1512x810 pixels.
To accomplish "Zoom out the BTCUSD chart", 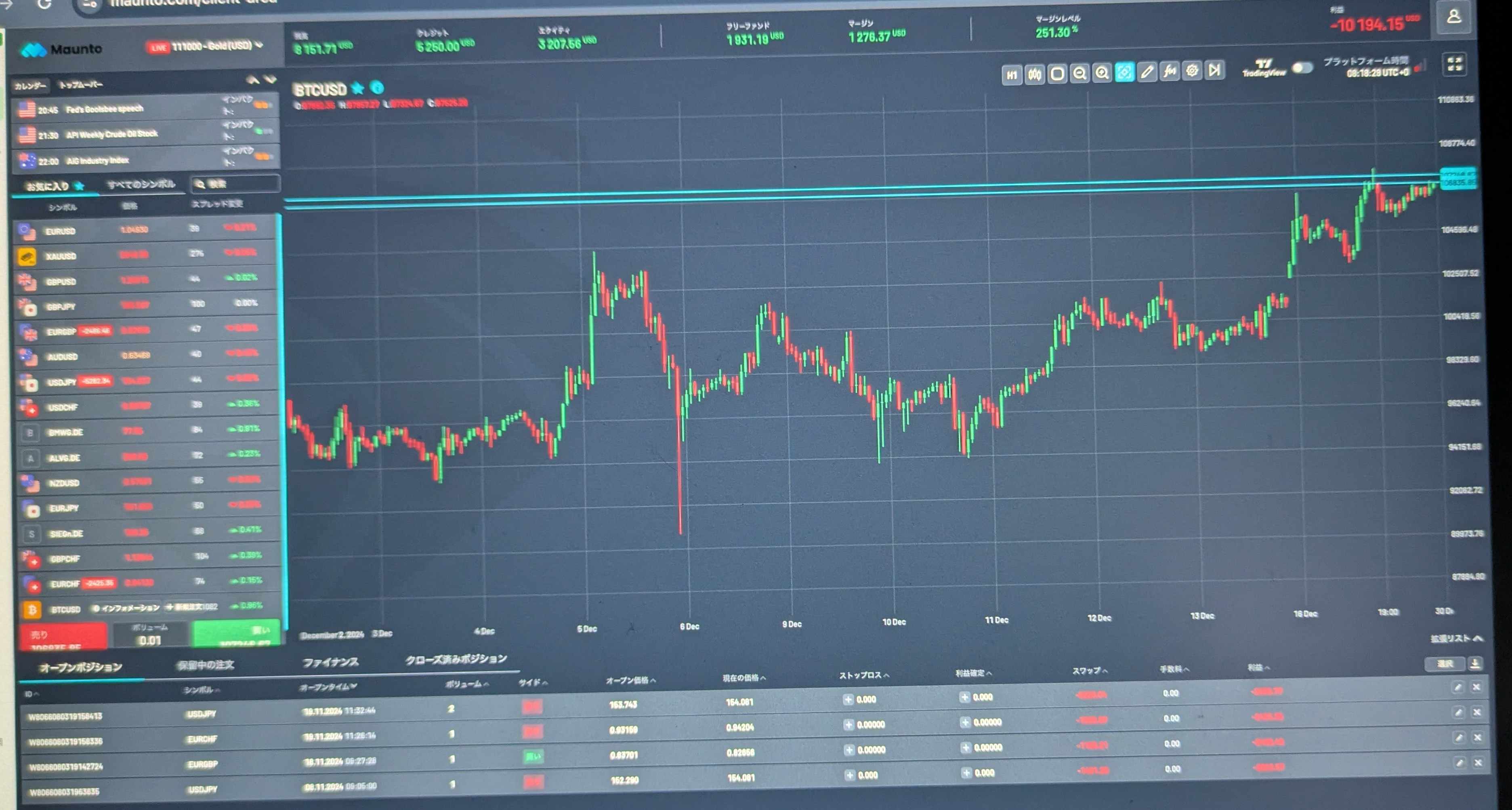I will 1079,74.
